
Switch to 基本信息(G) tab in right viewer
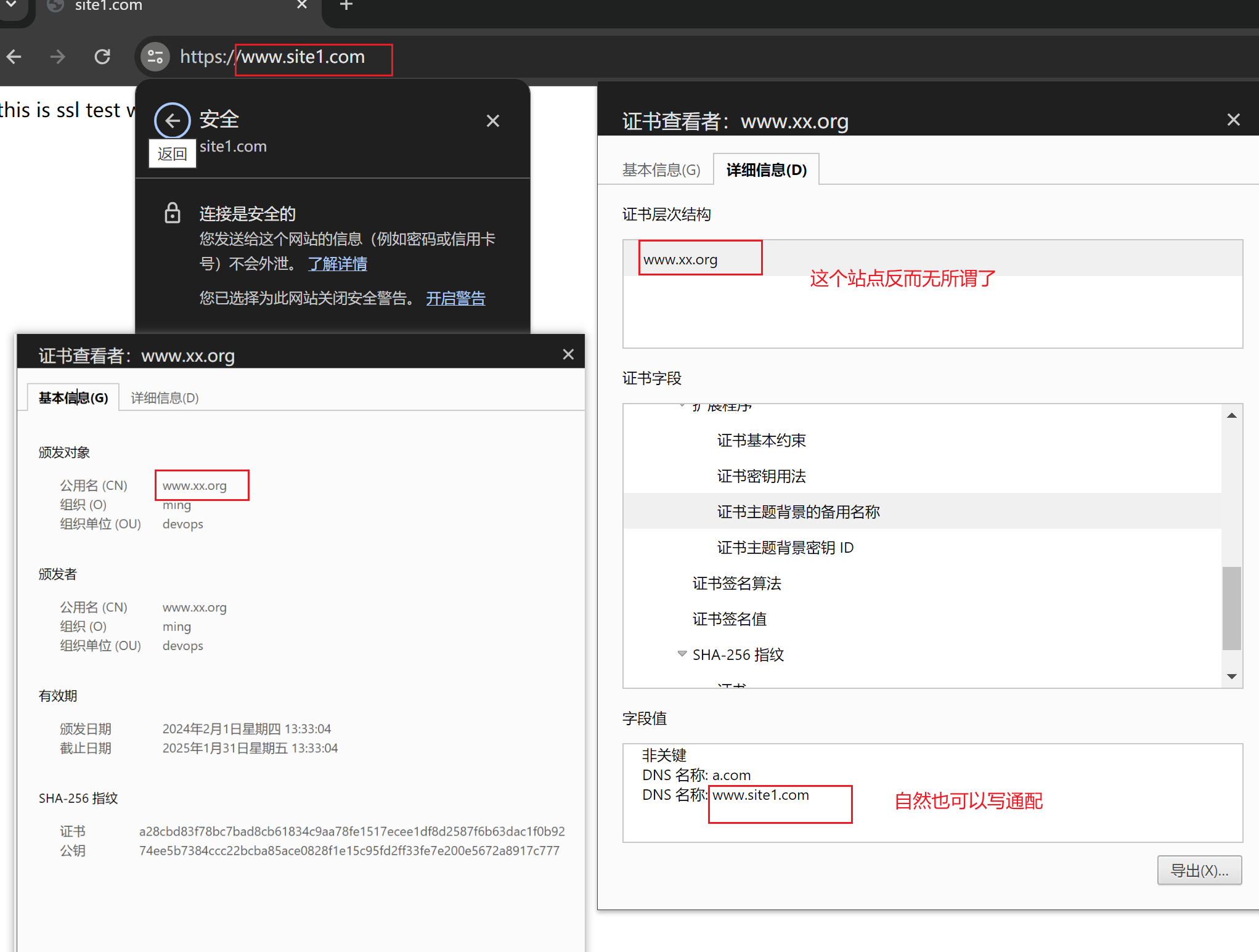(661, 170)
